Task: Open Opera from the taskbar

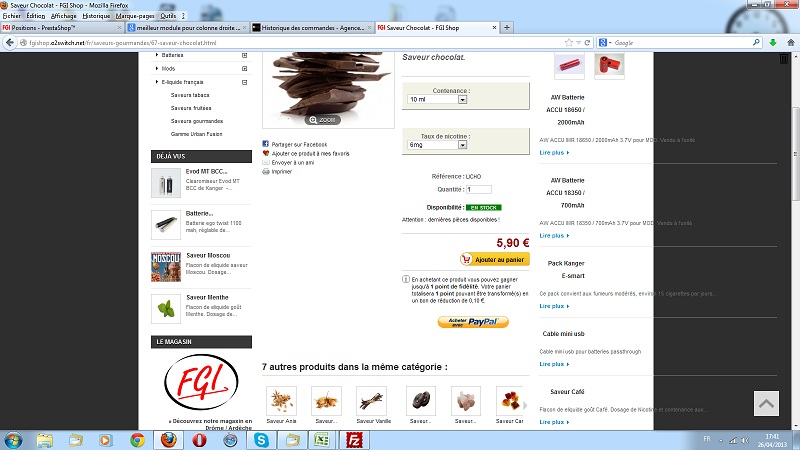Action: coord(199,440)
